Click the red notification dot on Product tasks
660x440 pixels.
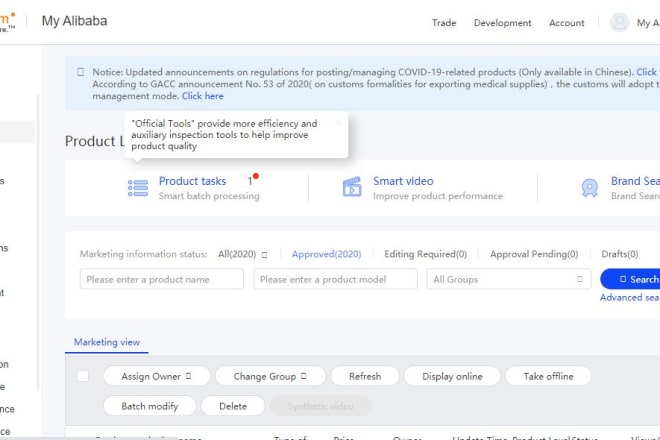point(255,176)
